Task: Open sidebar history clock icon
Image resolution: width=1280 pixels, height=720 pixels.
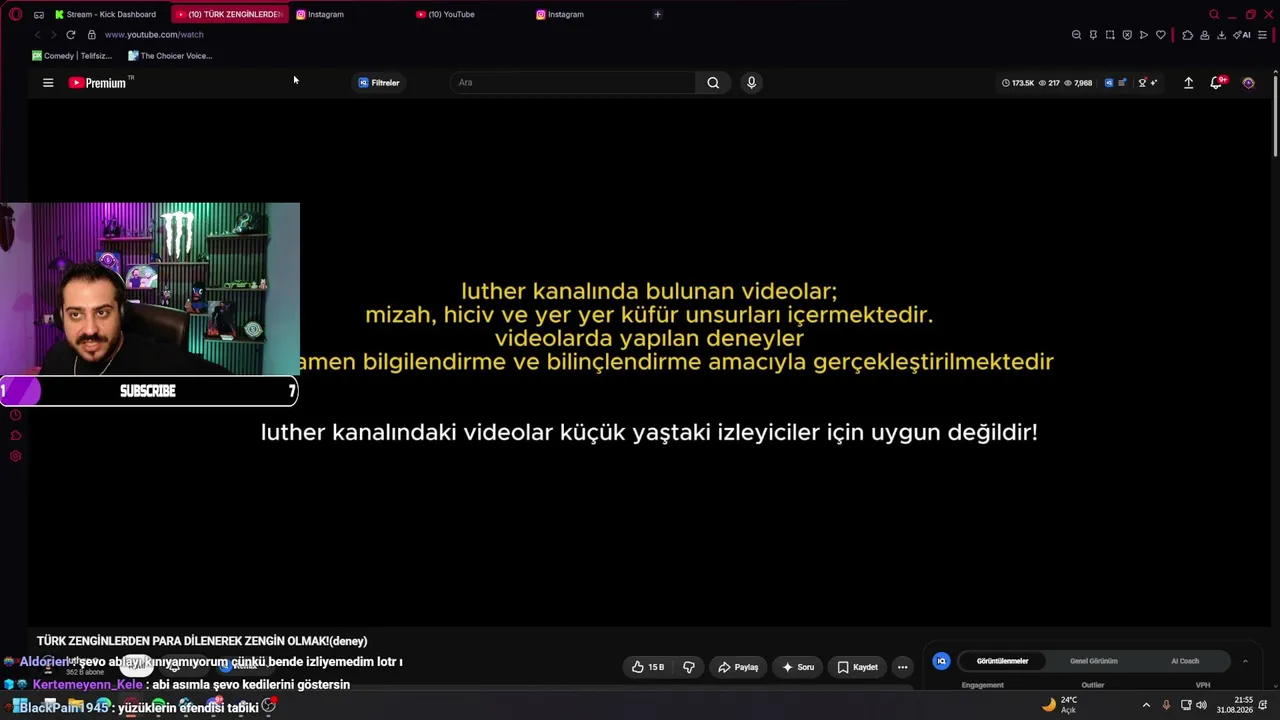Action: coord(15,415)
